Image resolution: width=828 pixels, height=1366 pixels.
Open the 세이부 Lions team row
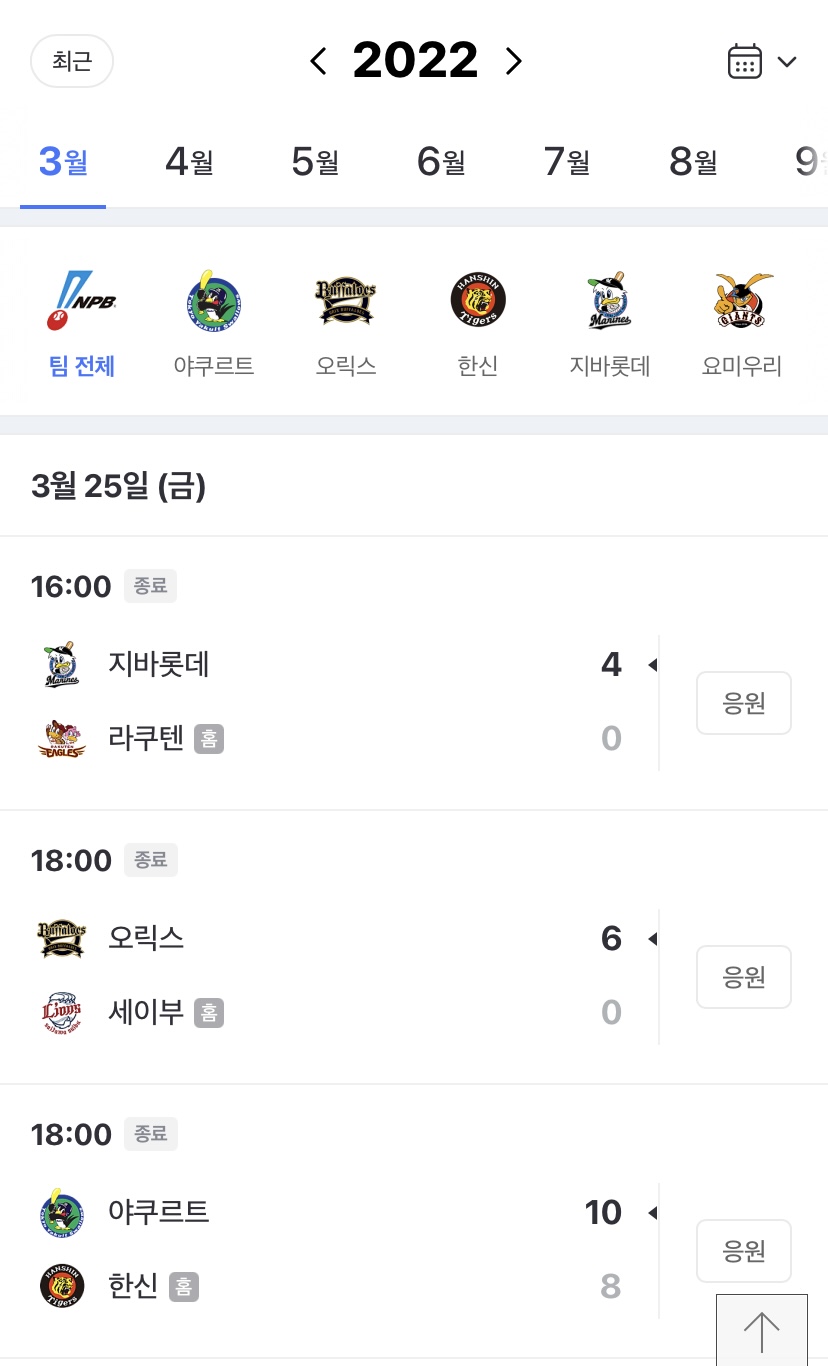146,1013
